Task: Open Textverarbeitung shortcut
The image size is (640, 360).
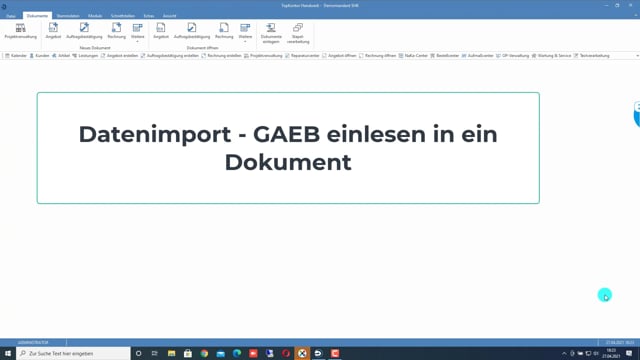Action: point(591,56)
